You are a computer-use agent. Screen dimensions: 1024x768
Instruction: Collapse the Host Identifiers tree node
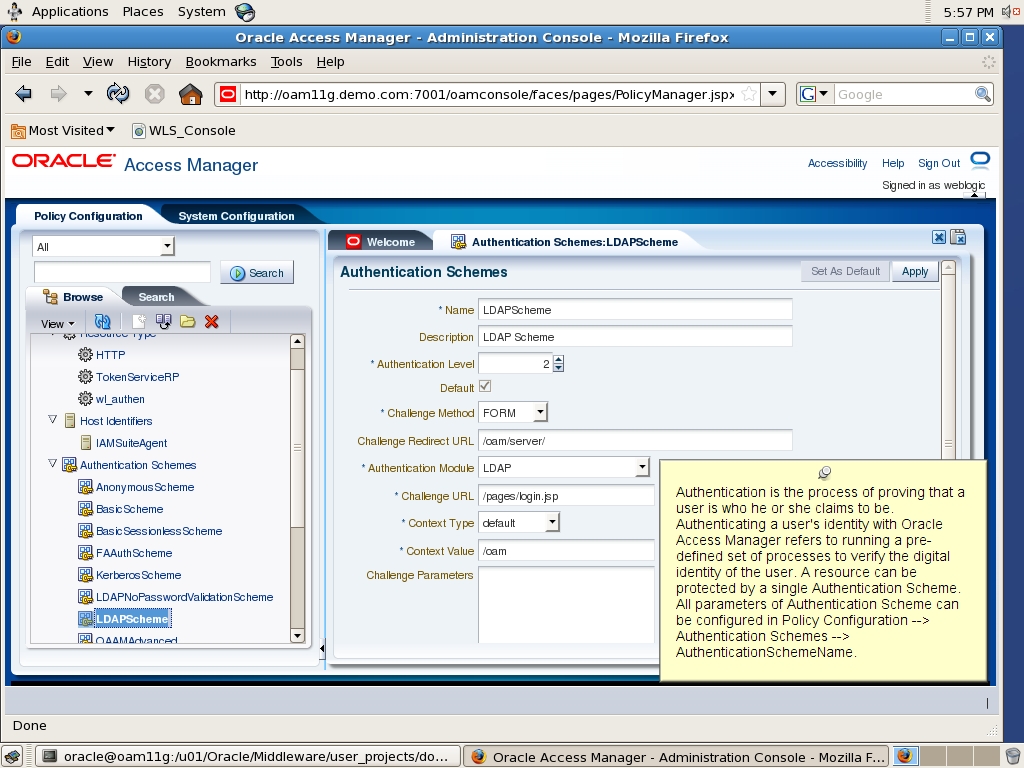coord(52,420)
